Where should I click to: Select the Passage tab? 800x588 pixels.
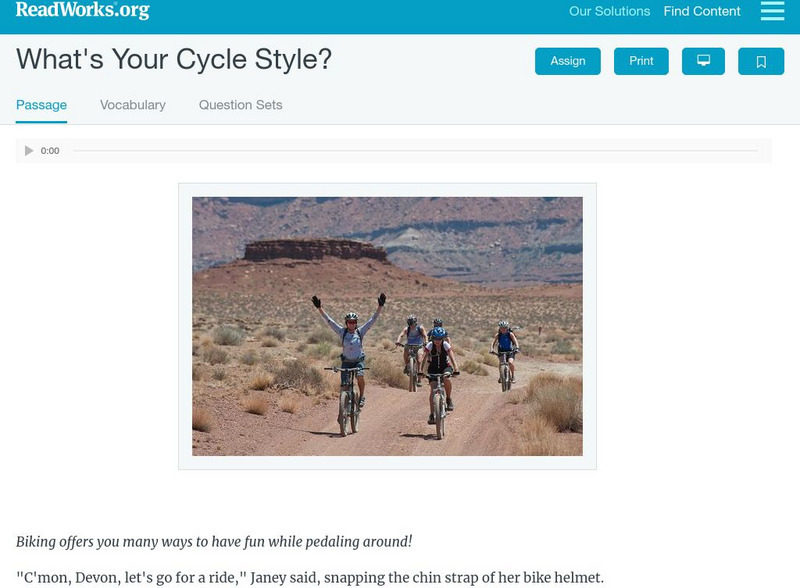click(x=41, y=105)
